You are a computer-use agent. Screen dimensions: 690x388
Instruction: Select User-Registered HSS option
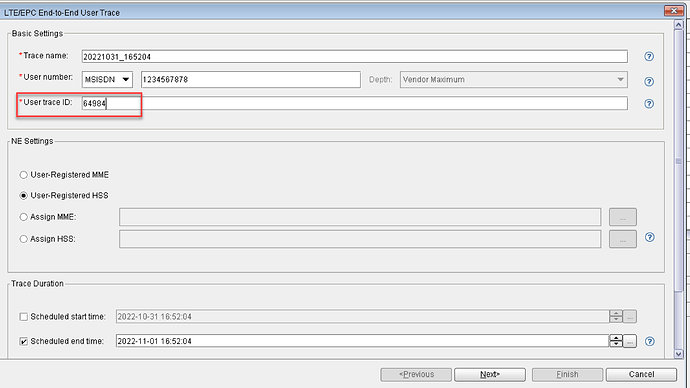pyautogui.click(x=24, y=196)
